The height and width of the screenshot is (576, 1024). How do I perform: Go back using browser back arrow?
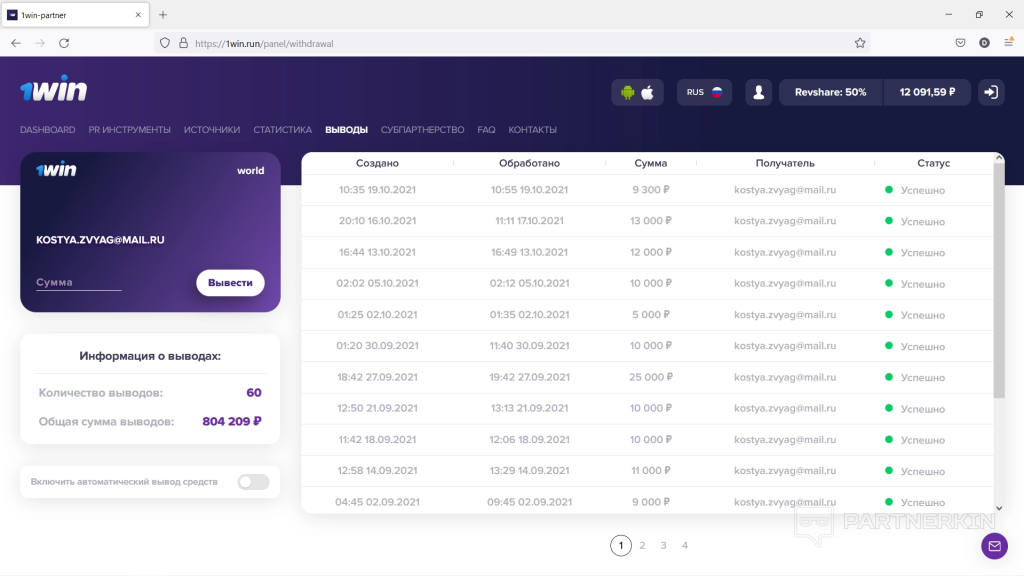(16, 43)
